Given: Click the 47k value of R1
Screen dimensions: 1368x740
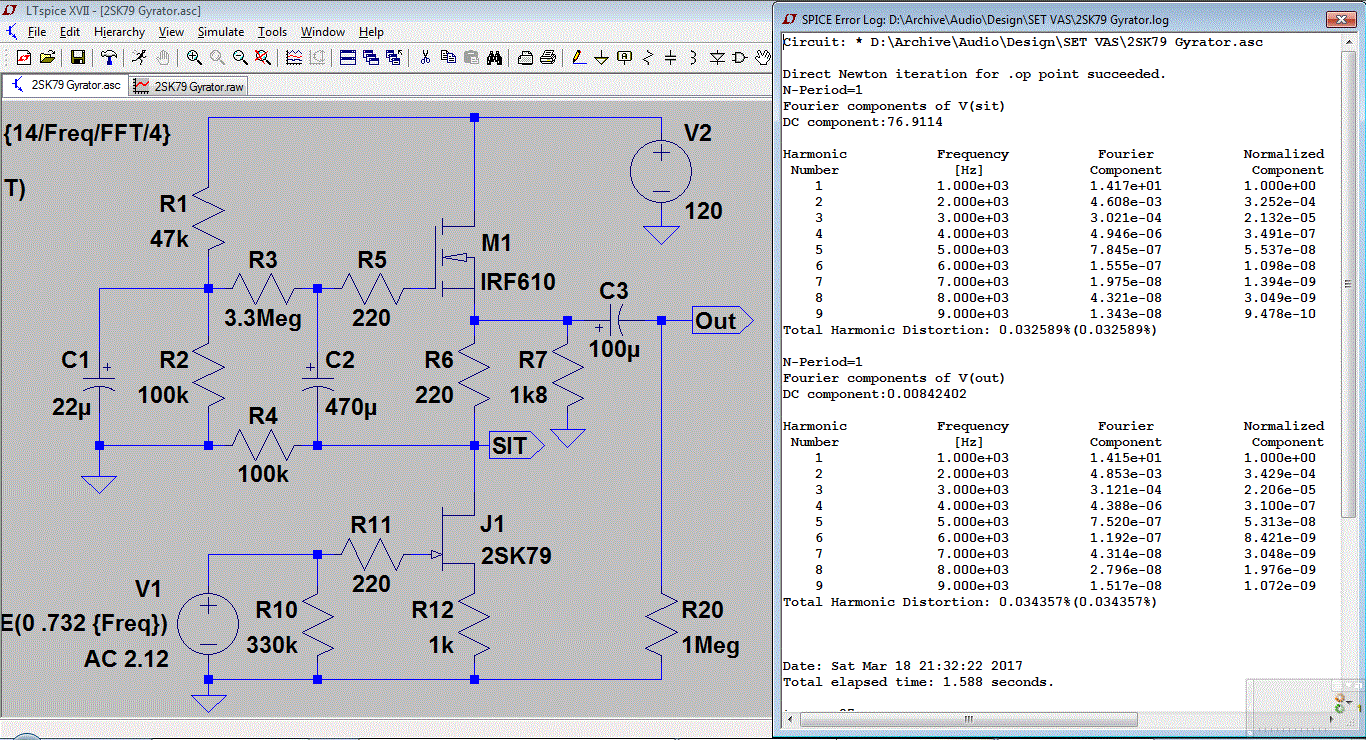Looking at the screenshot, I should pyautogui.click(x=167, y=240).
